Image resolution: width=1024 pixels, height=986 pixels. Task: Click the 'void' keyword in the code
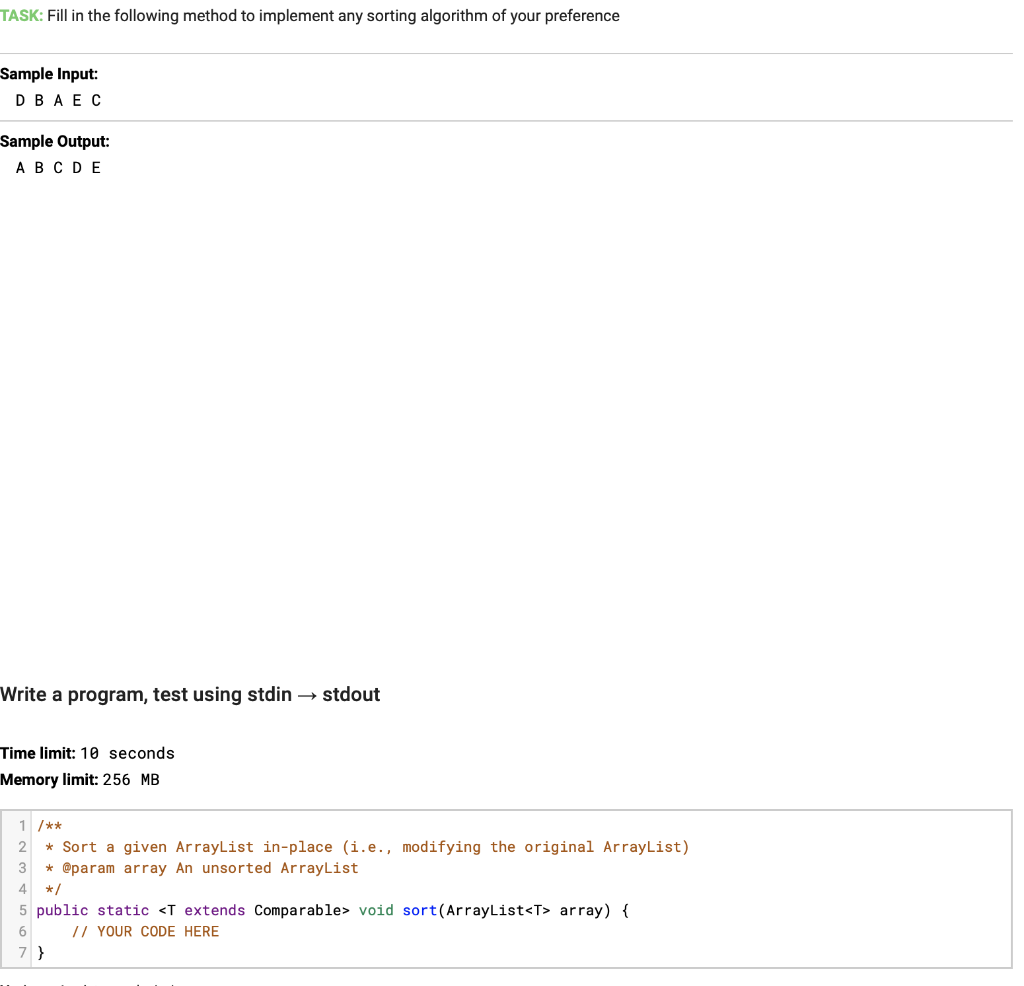coord(376,910)
